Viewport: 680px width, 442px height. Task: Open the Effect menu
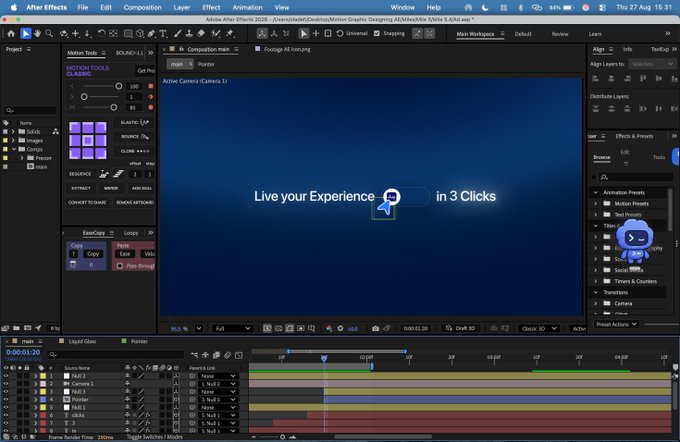211,7
